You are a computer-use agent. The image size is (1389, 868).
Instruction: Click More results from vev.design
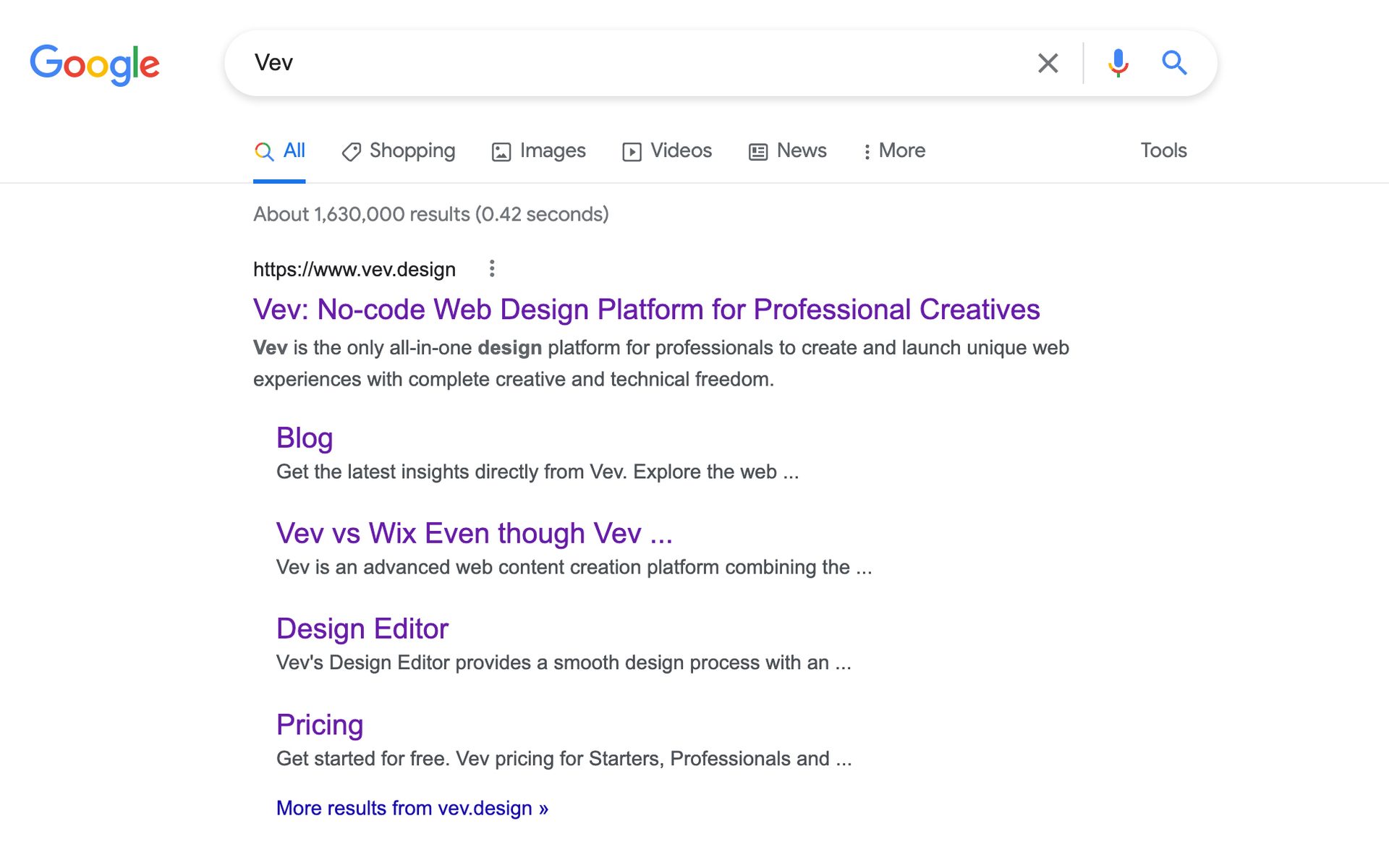(x=412, y=808)
